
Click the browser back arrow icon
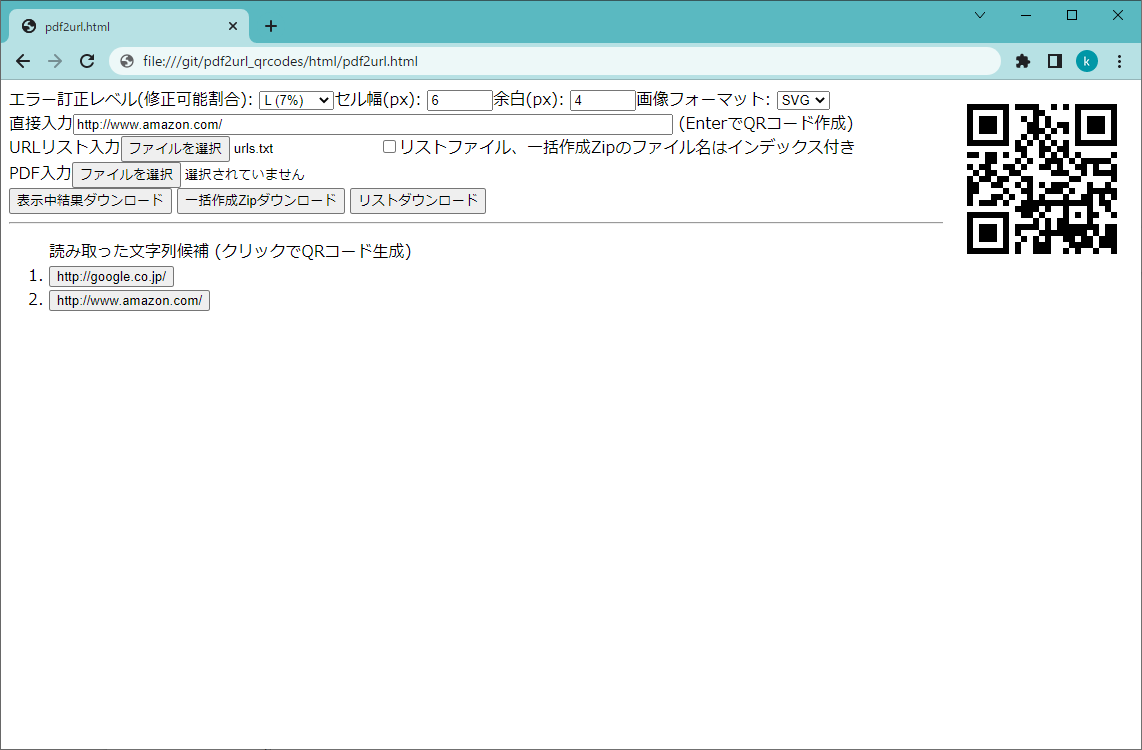(x=22, y=61)
